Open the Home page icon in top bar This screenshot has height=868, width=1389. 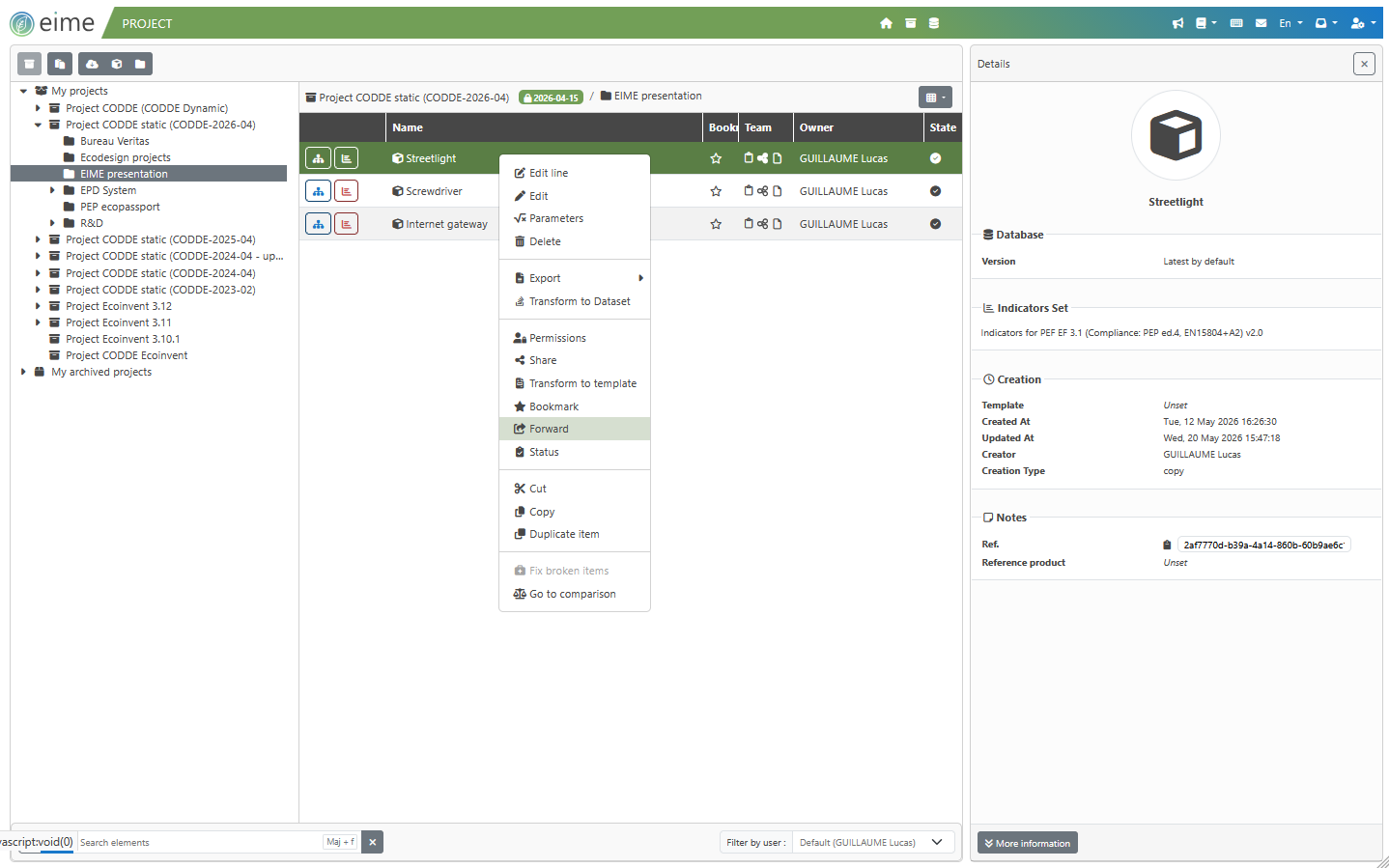[x=886, y=23]
